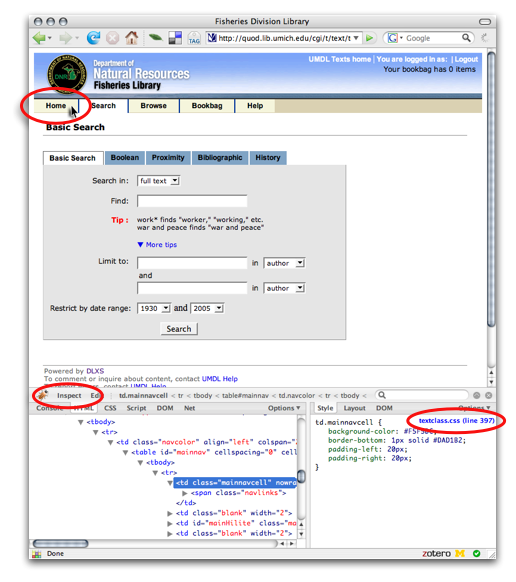Viewport: 516px width, 582px height.
Task: Open the 'Search in' full text dropdown
Action: (x=159, y=181)
